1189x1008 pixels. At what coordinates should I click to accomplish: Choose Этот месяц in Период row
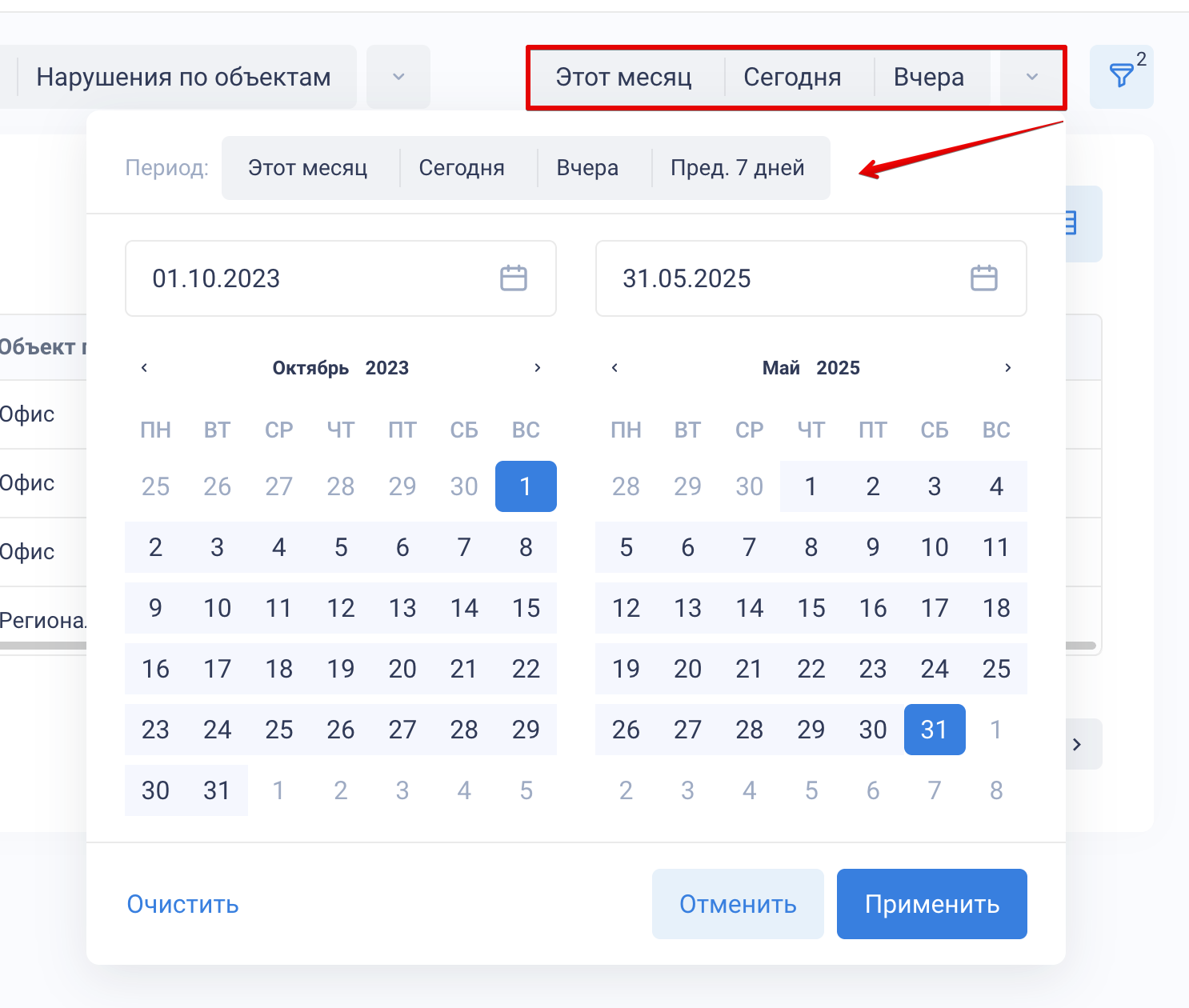point(308,168)
